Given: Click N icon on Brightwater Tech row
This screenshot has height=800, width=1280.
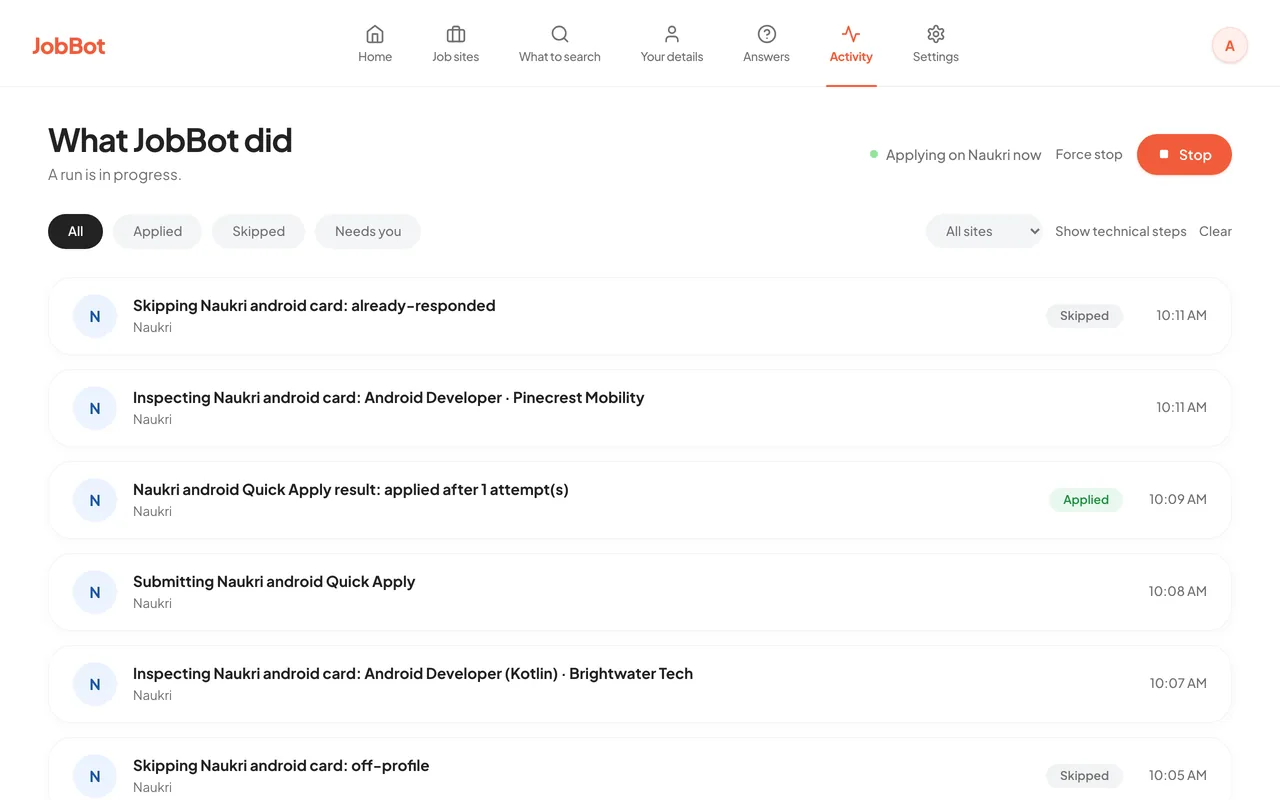Looking at the screenshot, I should coord(95,684).
